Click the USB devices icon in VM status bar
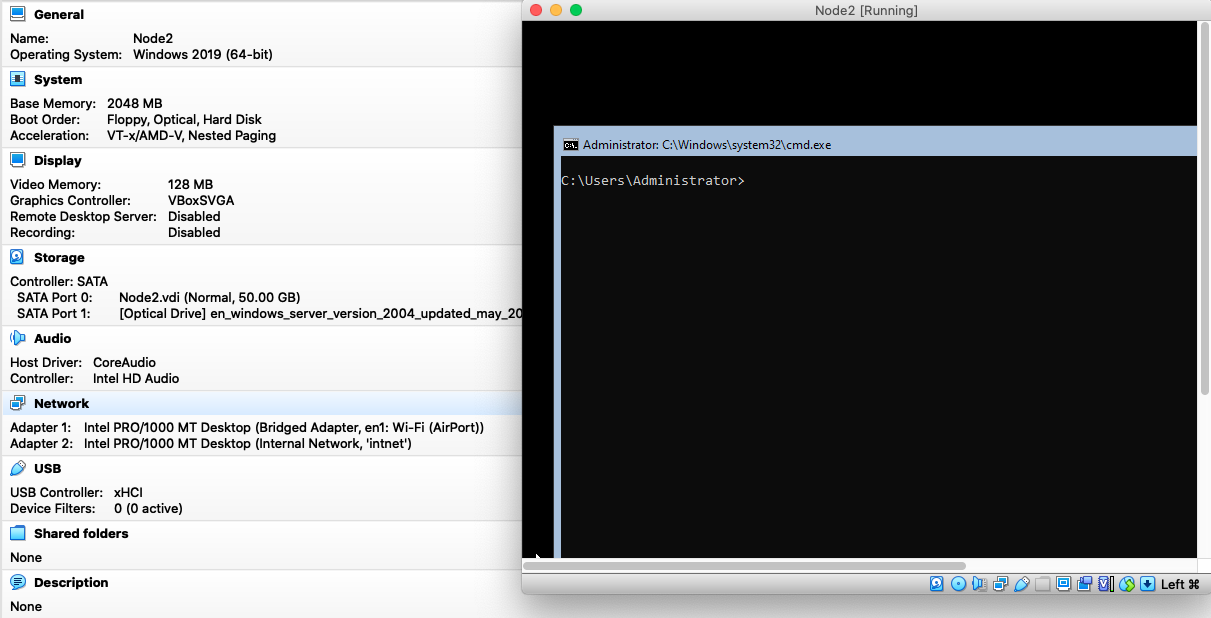1211x618 pixels. click(x=1021, y=584)
